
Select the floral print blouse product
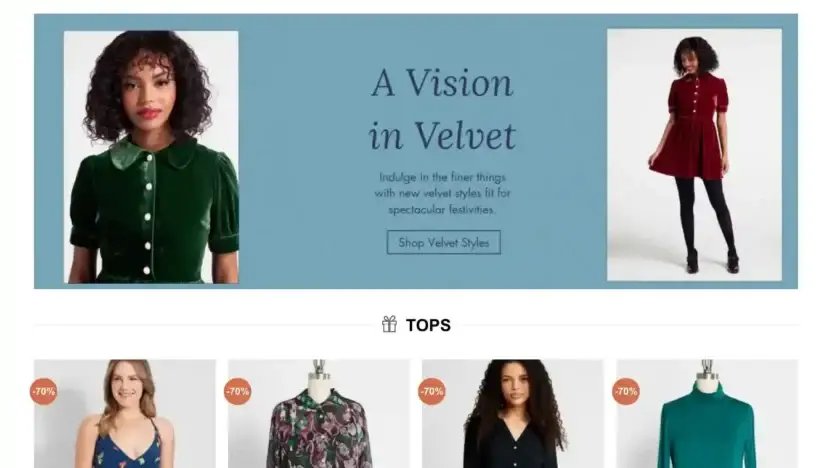319,414
